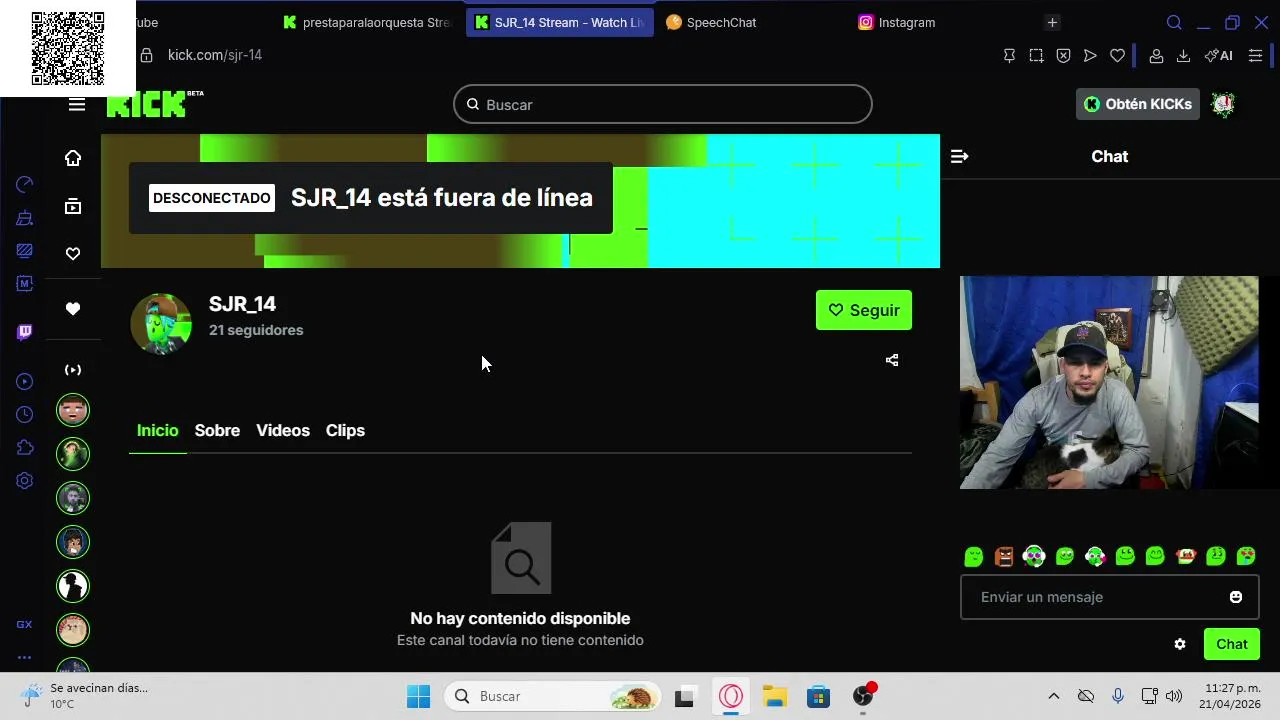The width and height of the screenshot is (1280, 720).
Task: Click Windows Start button
Action: point(419,696)
